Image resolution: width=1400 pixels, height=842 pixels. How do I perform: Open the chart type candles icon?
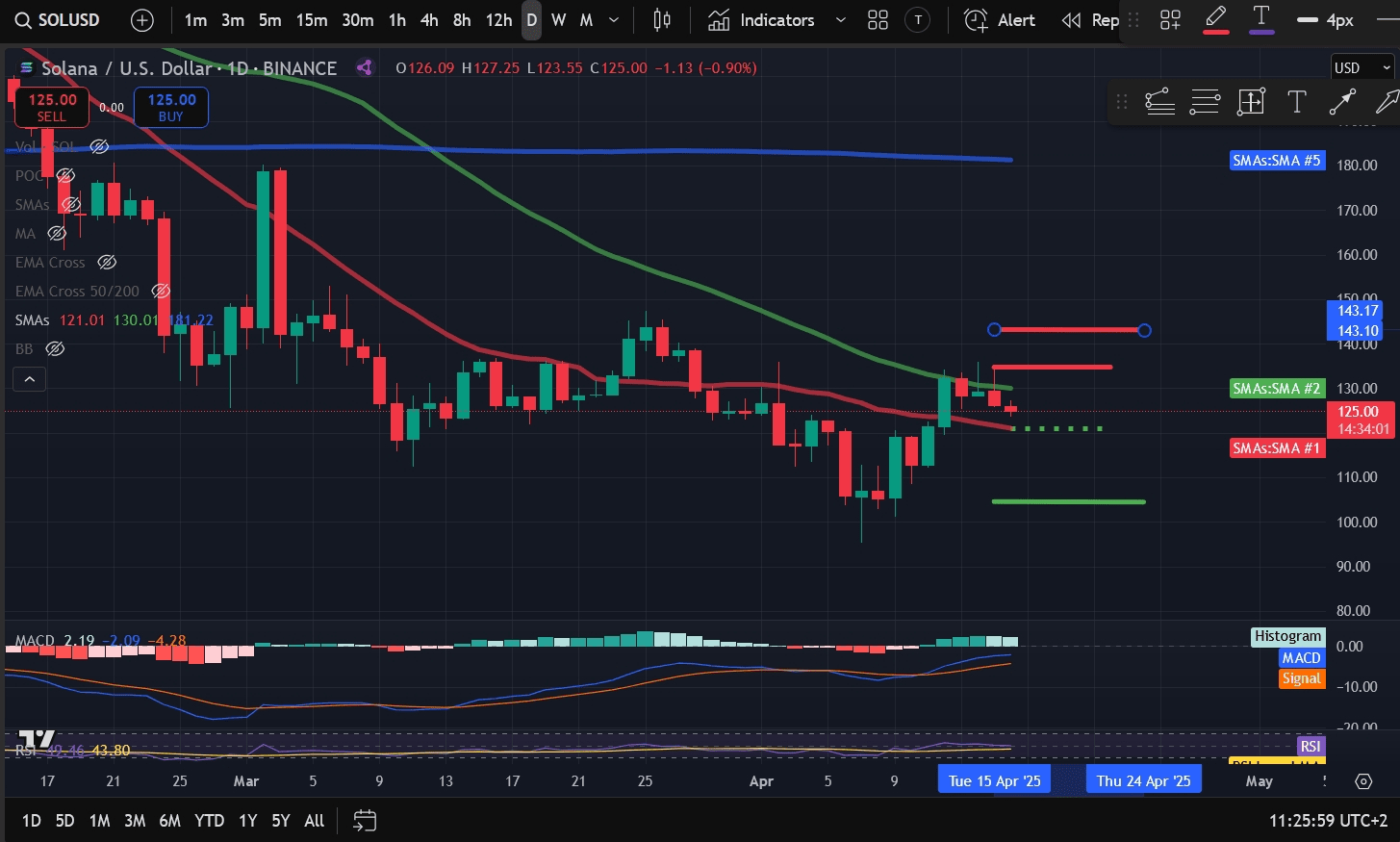tap(662, 20)
